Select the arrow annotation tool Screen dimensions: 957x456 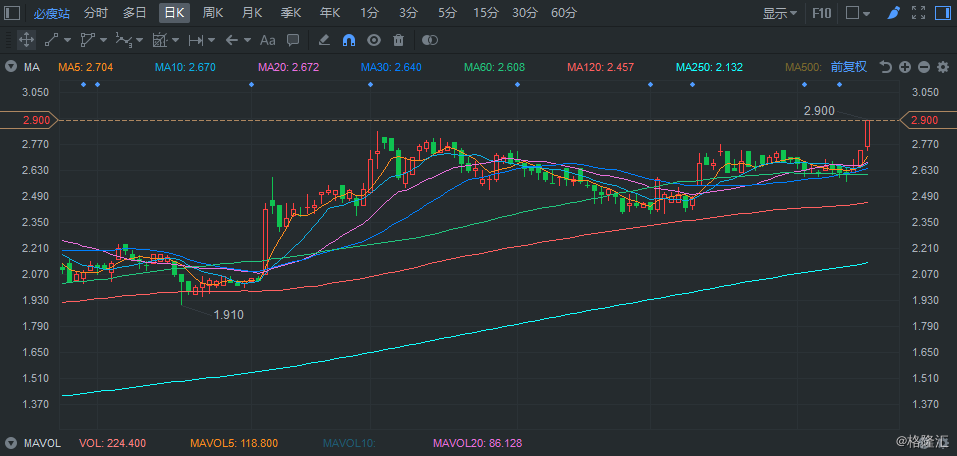pos(231,40)
